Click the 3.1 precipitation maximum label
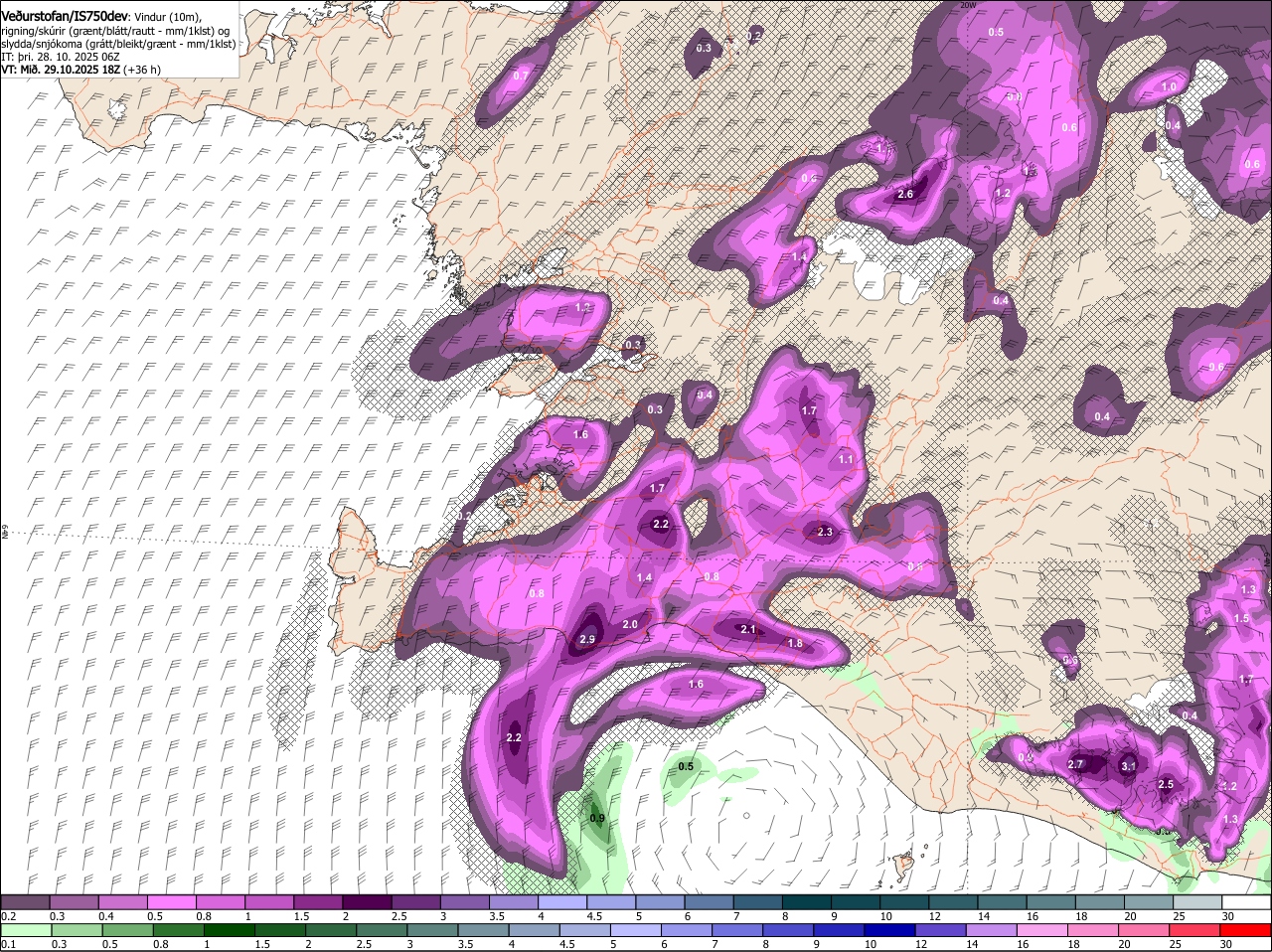Image resolution: width=1272 pixels, height=952 pixels. click(1129, 766)
